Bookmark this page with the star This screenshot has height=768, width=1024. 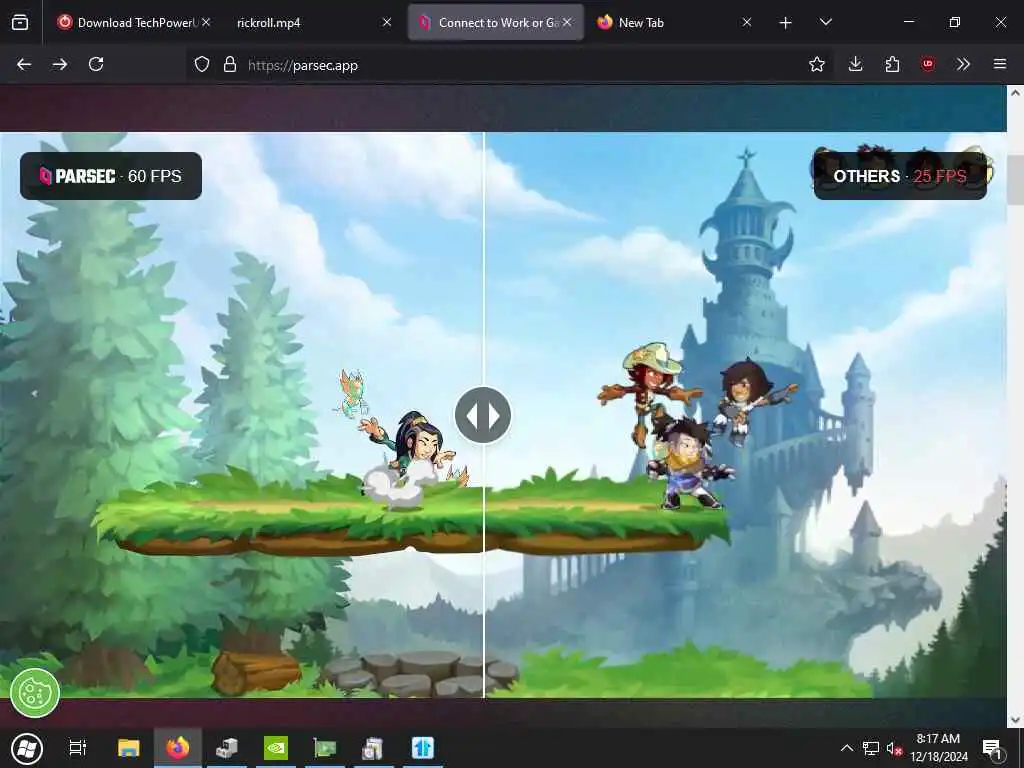click(x=816, y=64)
